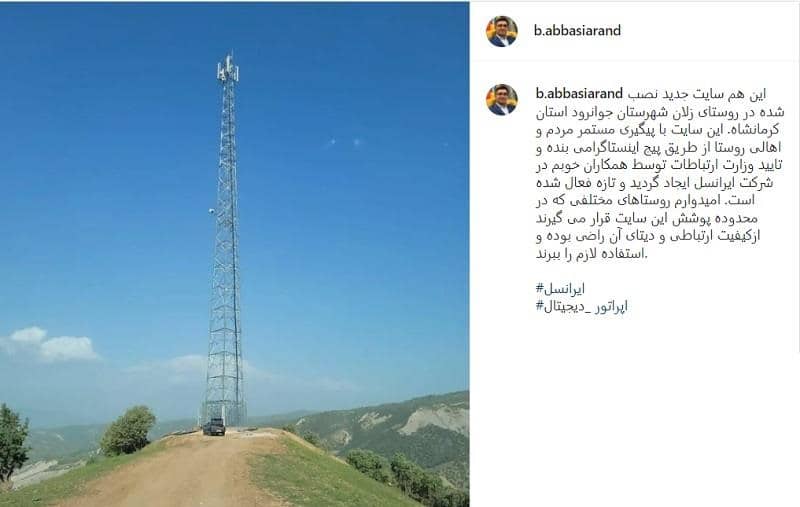Click the last caption line استفاده لازم

pos(591,253)
